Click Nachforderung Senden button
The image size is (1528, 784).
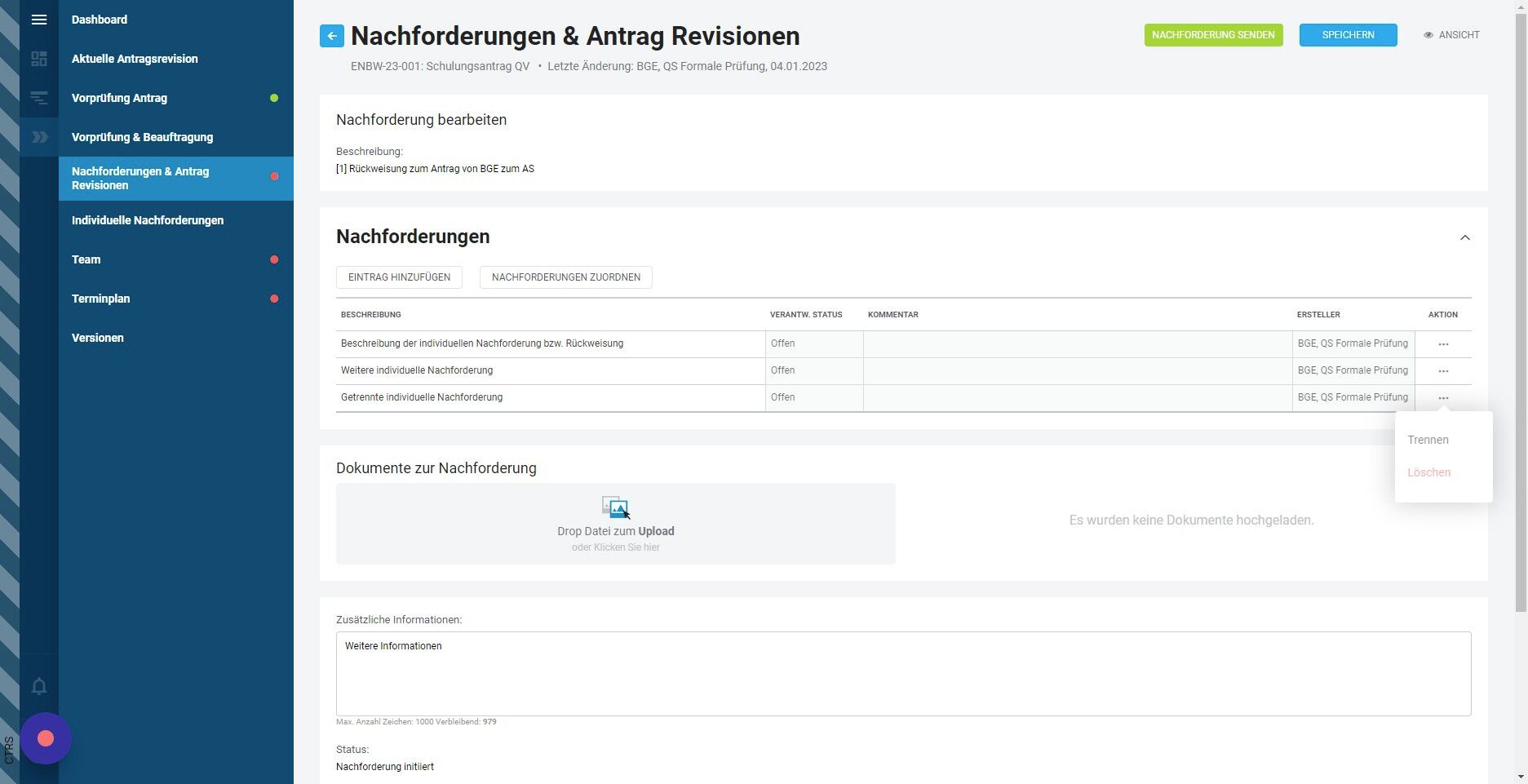coord(1213,35)
